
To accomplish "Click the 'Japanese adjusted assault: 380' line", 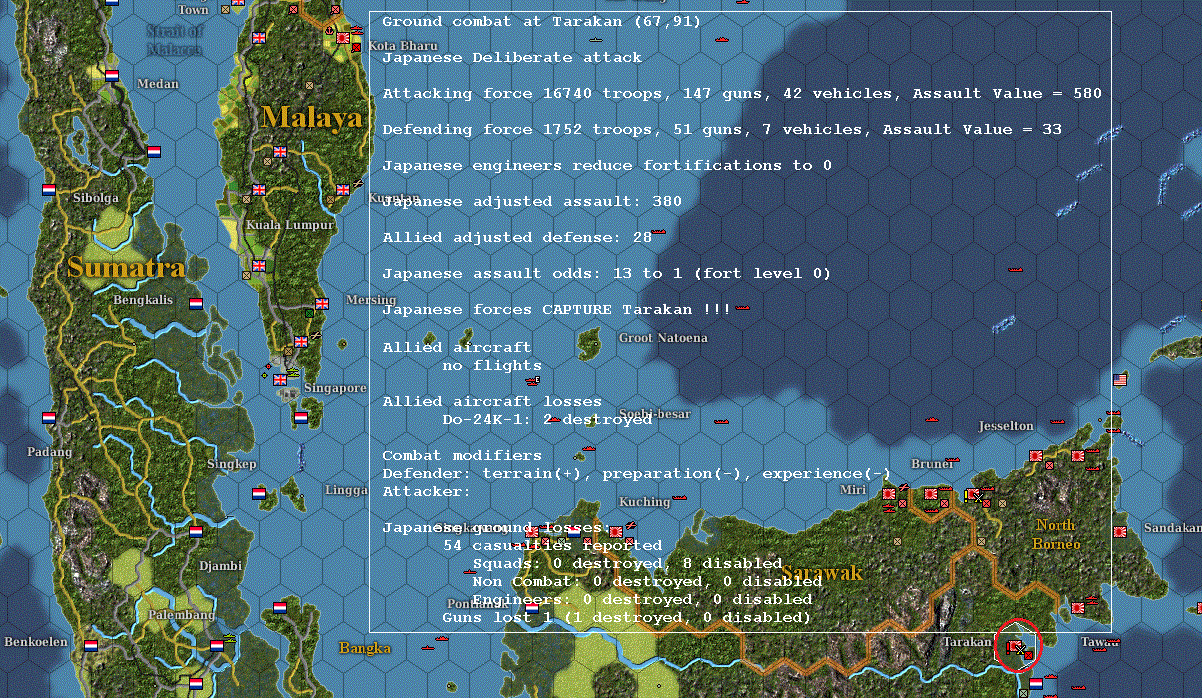I will [x=532, y=201].
